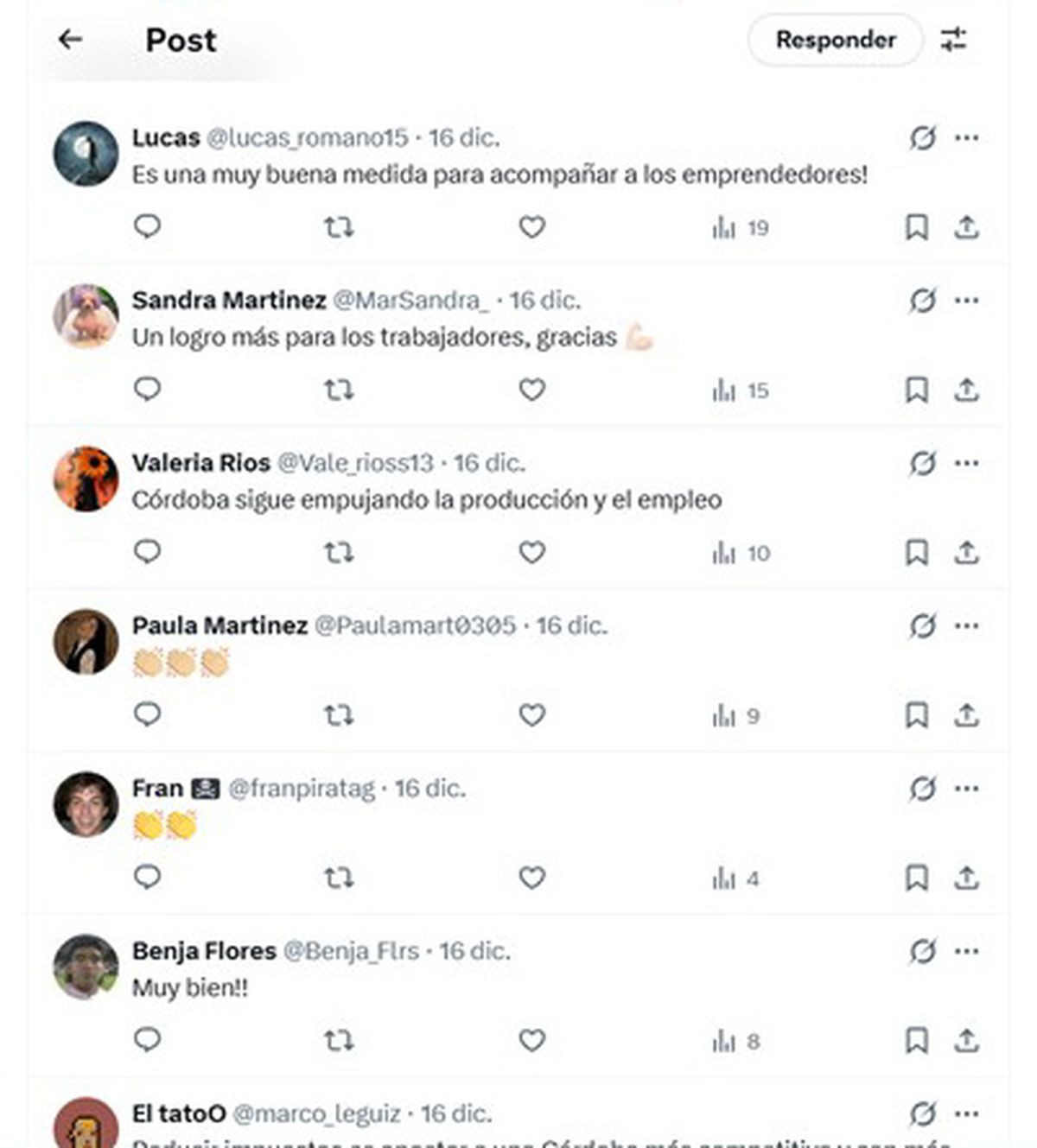1037x1148 pixels.
Task: Share Sandra Martinez's post with the upload icon
Action: pos(966,389)
